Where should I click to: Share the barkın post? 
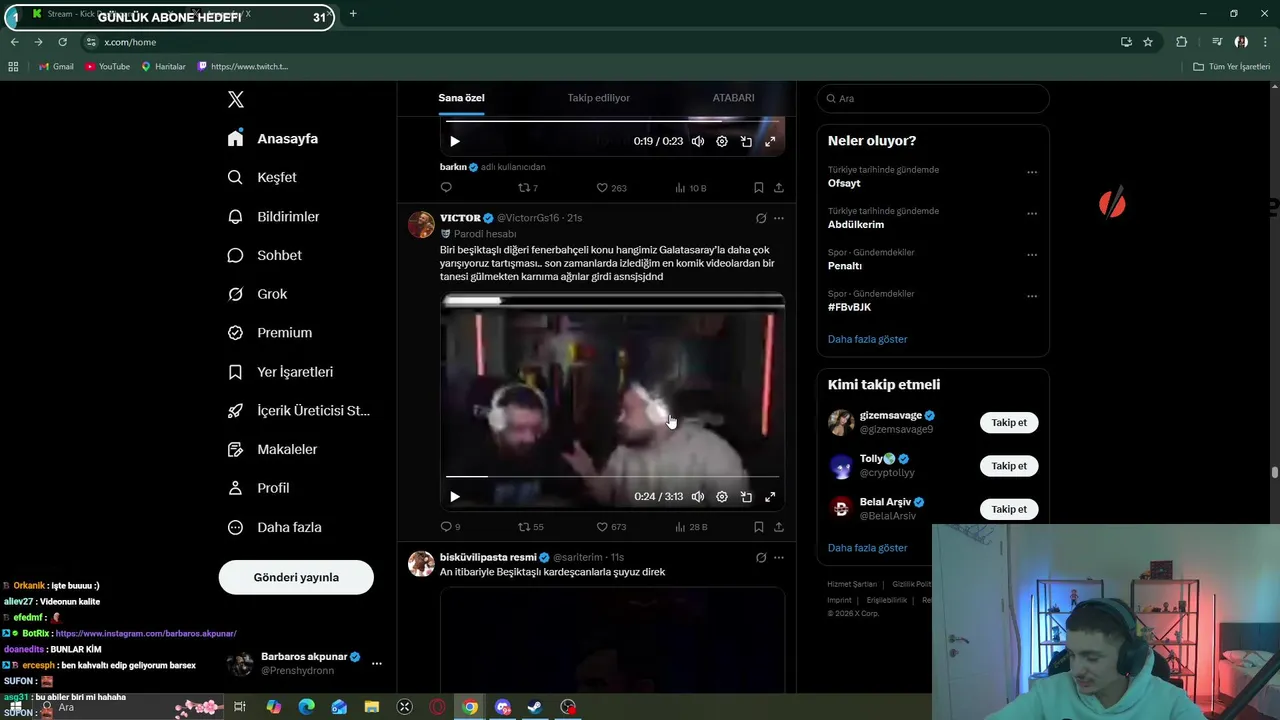click(x=779, y=187)
